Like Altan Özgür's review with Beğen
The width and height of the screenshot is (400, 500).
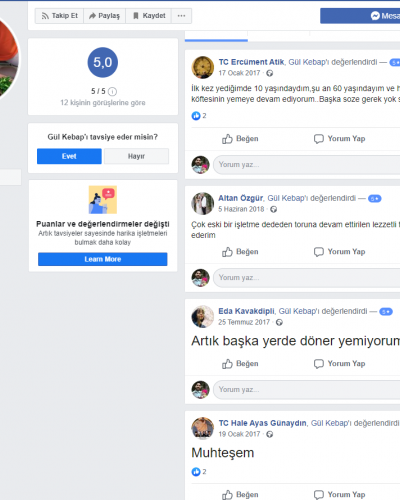pyautogui.click(x=240, y=252)
